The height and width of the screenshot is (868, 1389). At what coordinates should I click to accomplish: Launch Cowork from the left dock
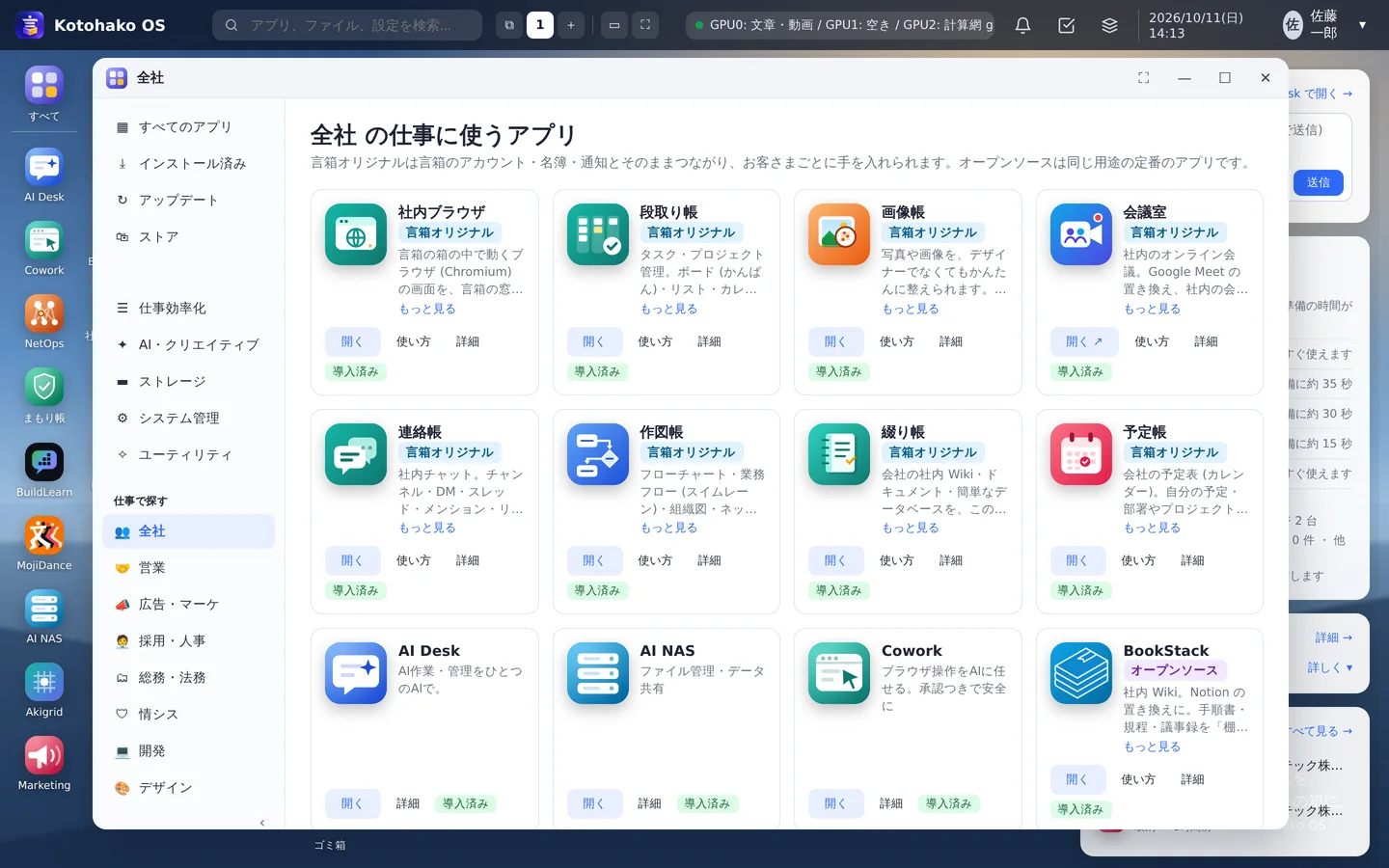pyautogui.click(x=44, y=240)
